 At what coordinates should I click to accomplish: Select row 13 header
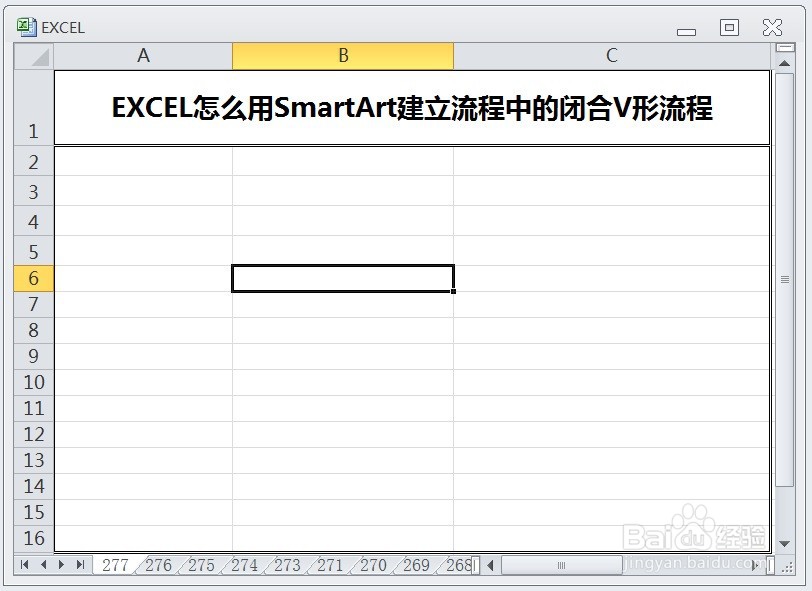pos(34,460)
